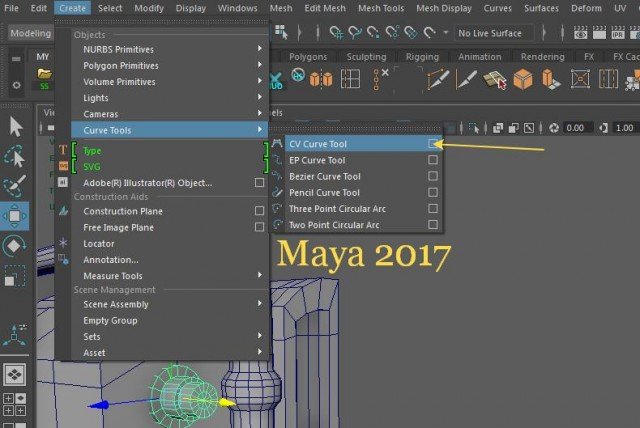Click the IPR render icon
Screen dimensions: 640x428
click(618, 33)
